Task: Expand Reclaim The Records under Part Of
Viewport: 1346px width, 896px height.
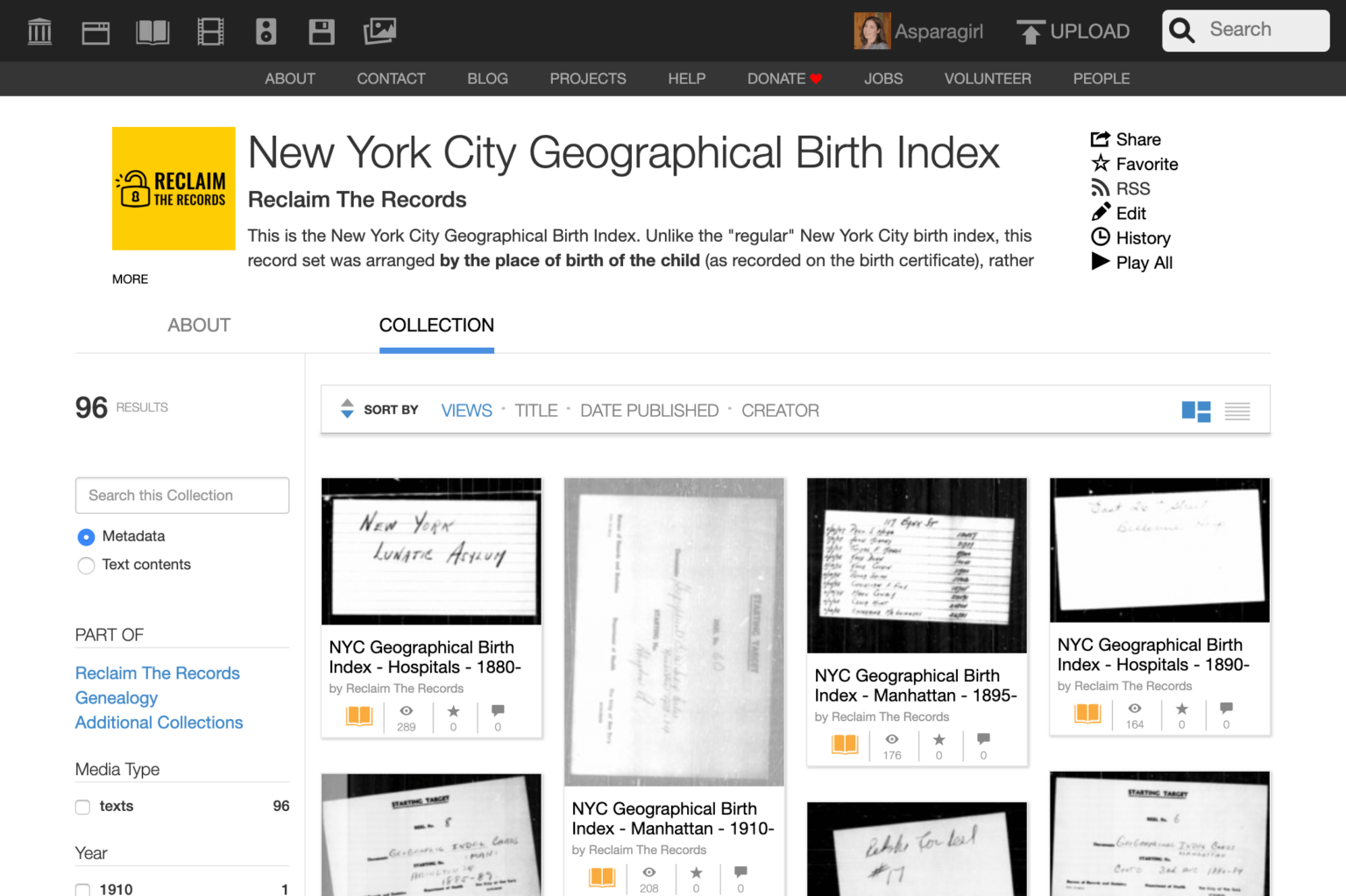Action: click(x=157, y=673)
